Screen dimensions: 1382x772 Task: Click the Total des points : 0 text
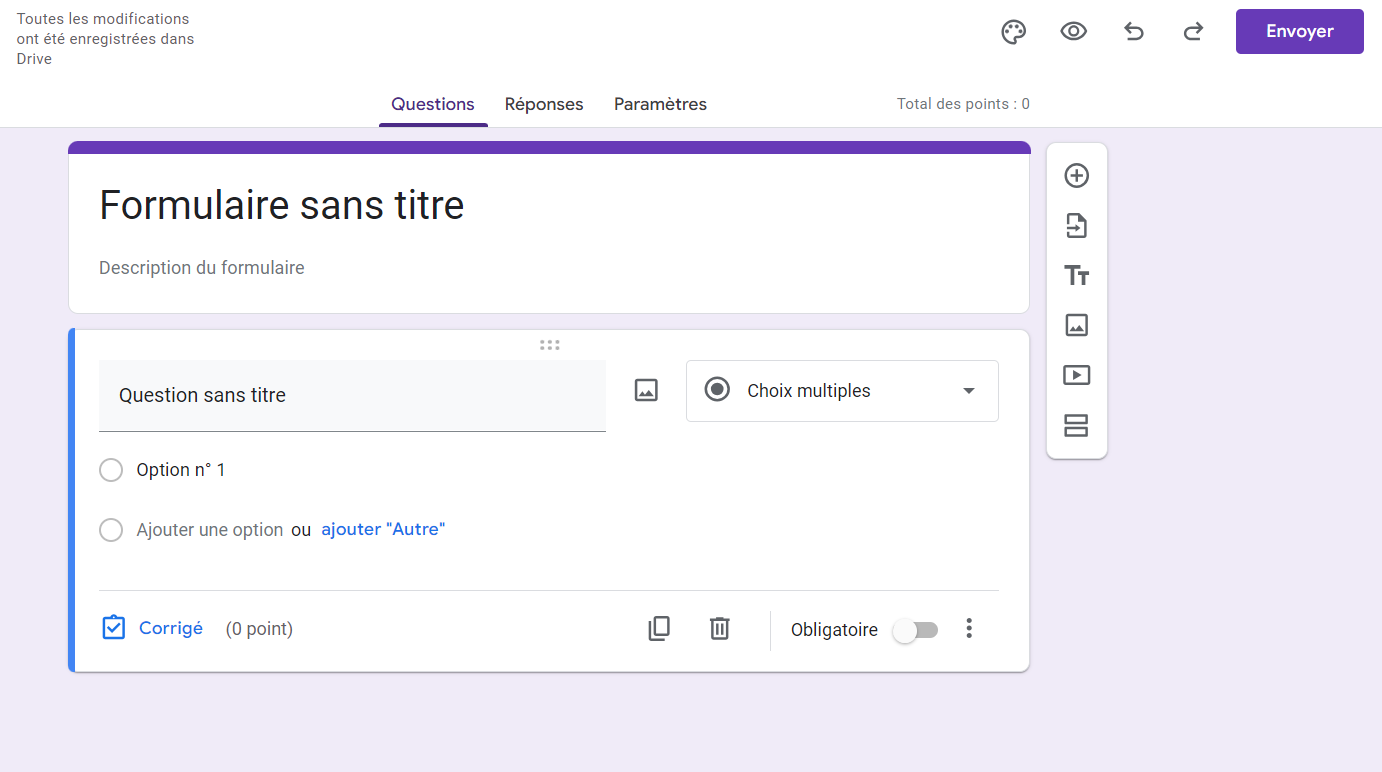963,104
